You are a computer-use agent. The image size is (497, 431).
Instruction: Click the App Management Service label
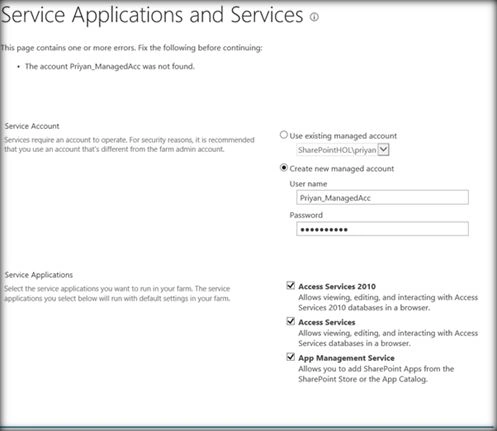click(x=346, y=358)
